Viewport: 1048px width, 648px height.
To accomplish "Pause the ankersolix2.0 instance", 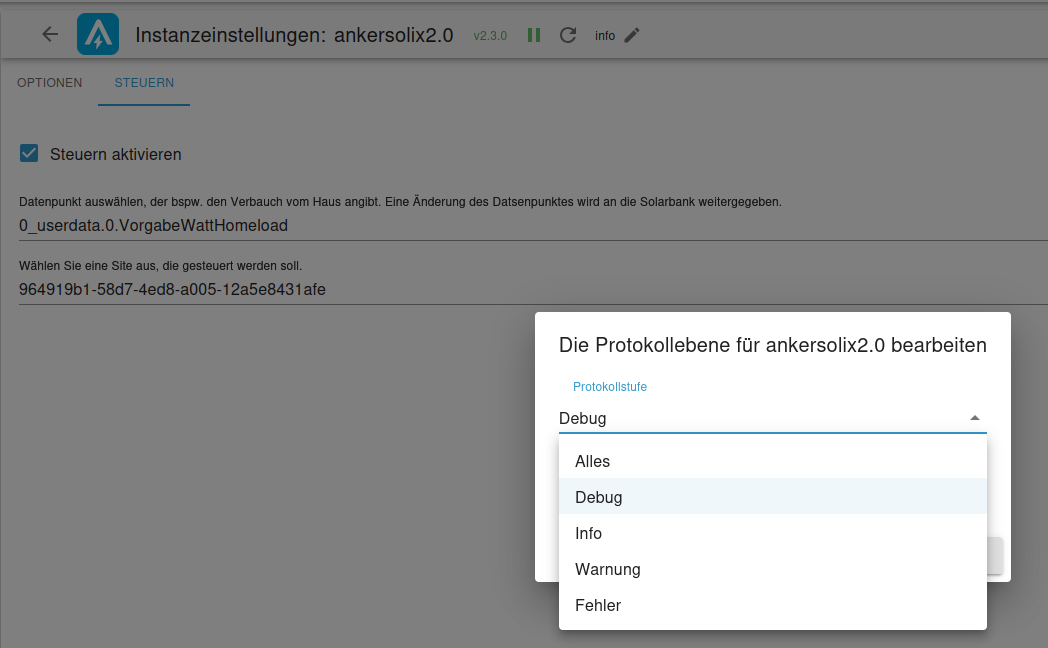I will (x=533, y=35).
